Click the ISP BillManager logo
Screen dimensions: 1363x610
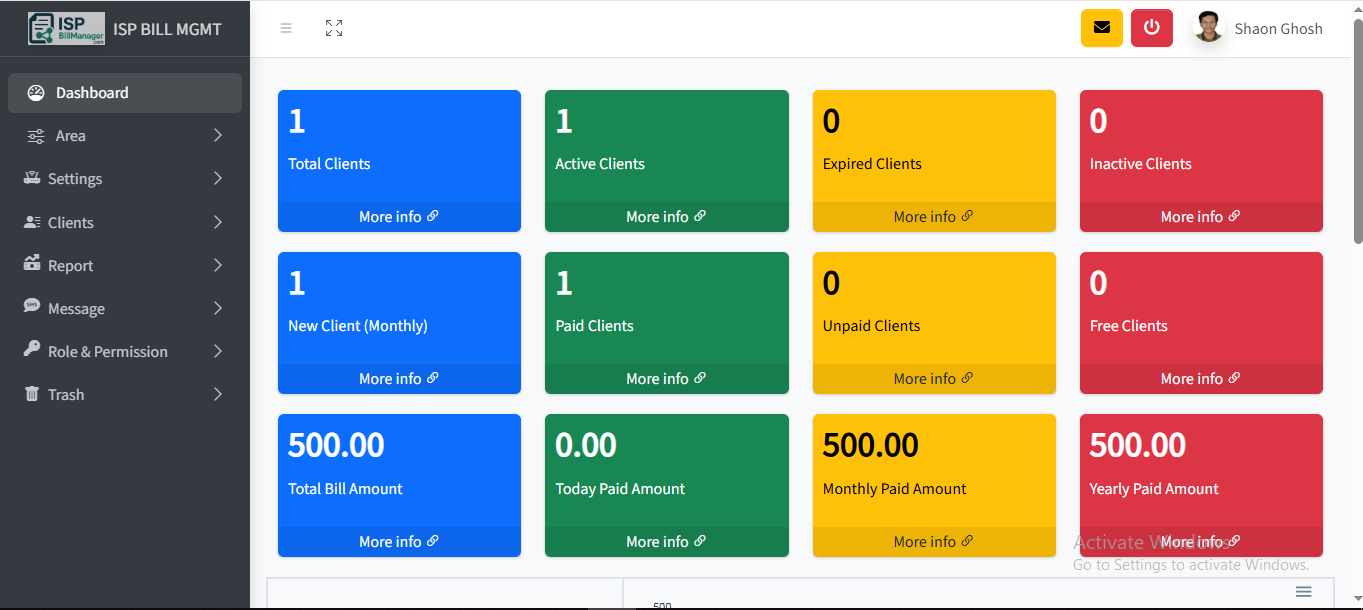(66, 28)
